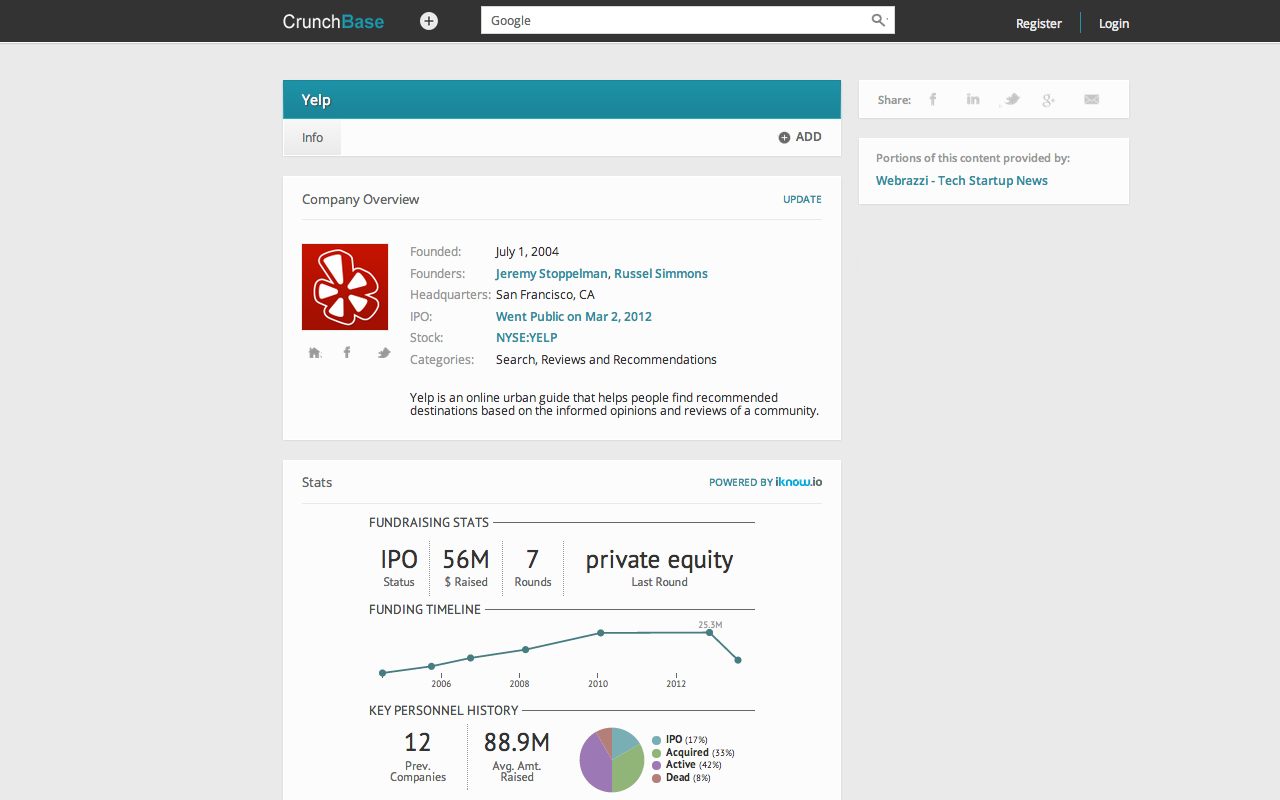The height and width of the screenshot is (800, 1280).
Task: Click the magnifying glass search icon
Action: [879, 20]
